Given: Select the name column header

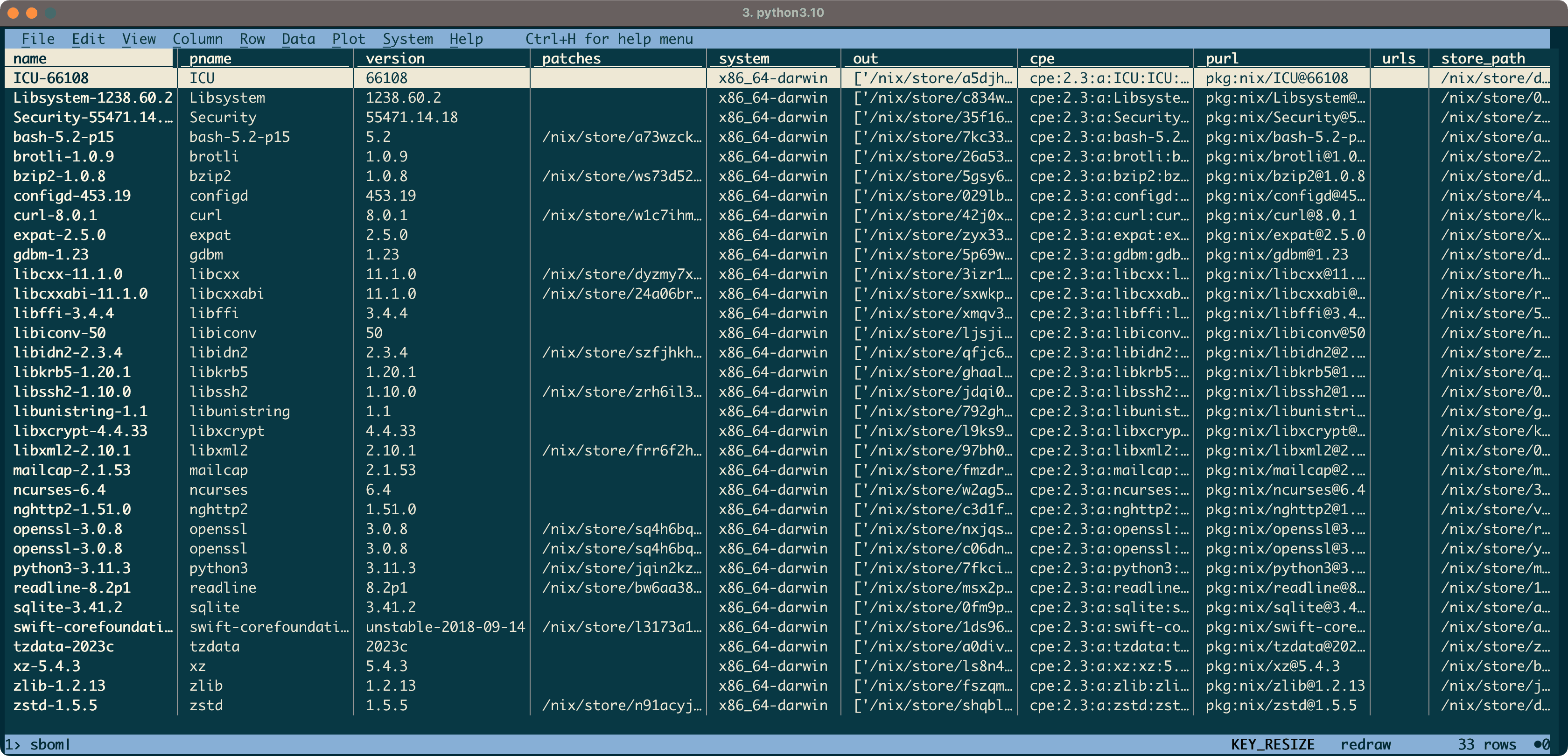Looking at the screenshot, I should pyautogui.click(x=30, y=58).
